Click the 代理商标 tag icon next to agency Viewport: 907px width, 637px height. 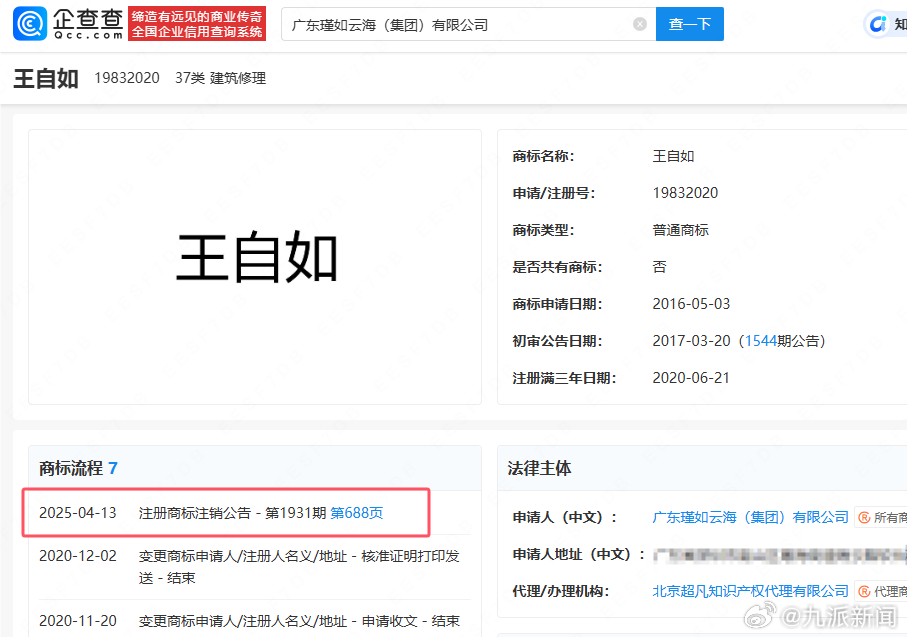click(881, 591)
